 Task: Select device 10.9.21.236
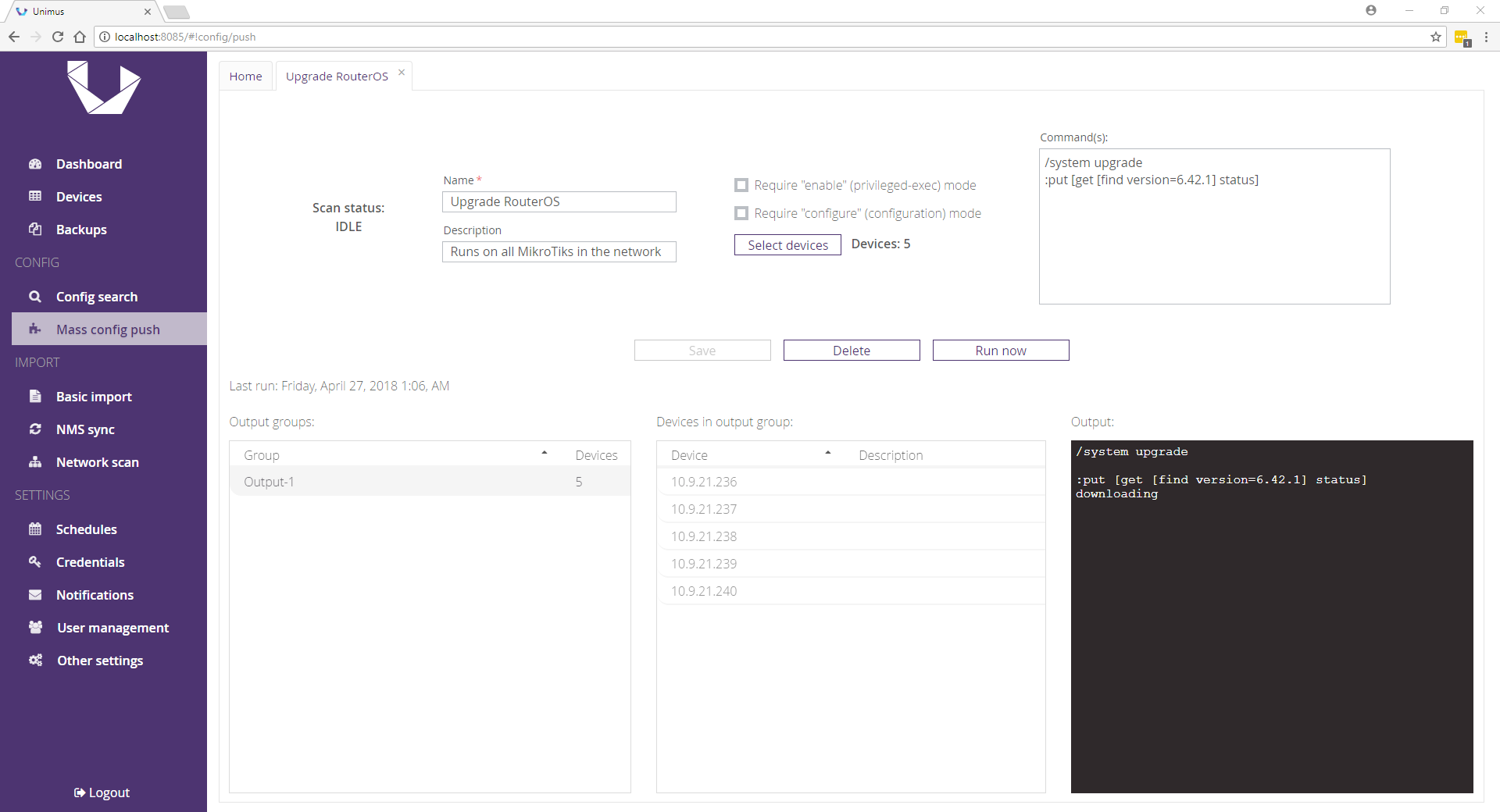[x=851, y=482]
